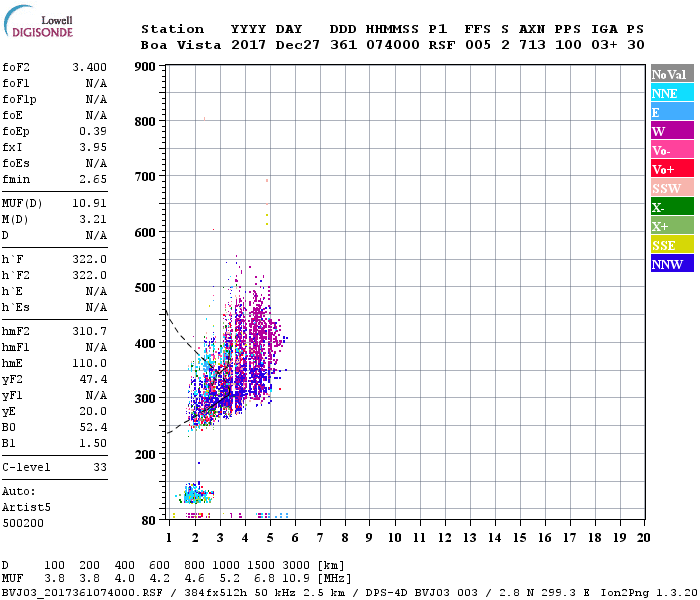
Task: Click the Ion2Png version text
Action: coord(649,593)
